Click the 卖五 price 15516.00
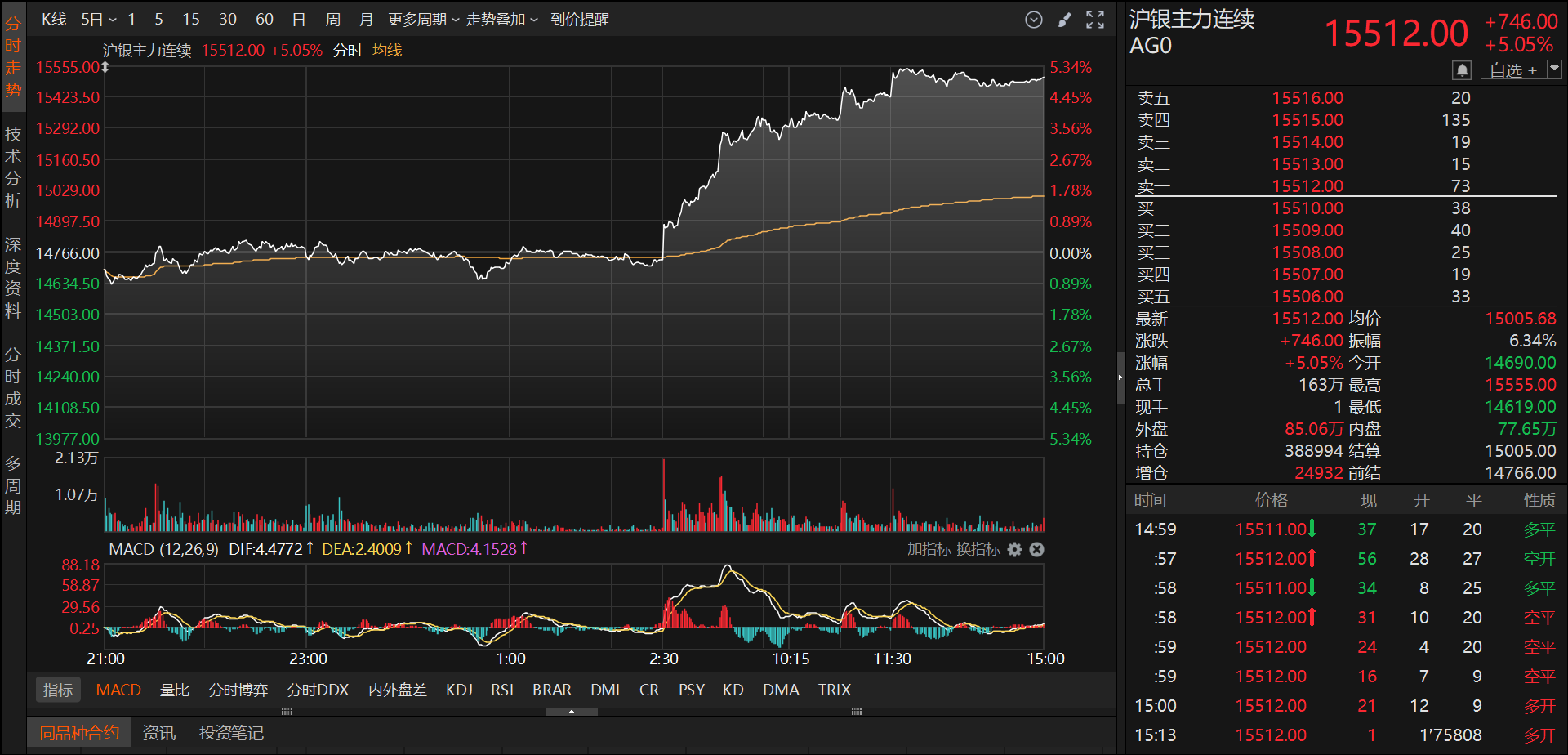The height and width of the screenshot is (755, 1568). pyautogui.click(x=1307, y=98)
